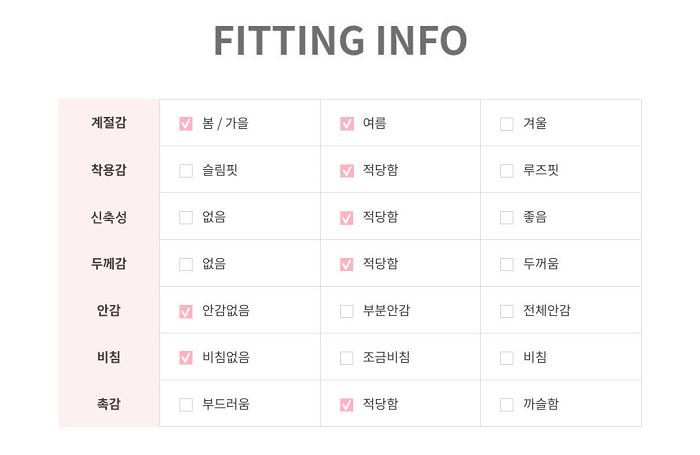Uncheck the 여름 season checkbox
This screenshot has height=455, width=700.
(x=346, y=124)
